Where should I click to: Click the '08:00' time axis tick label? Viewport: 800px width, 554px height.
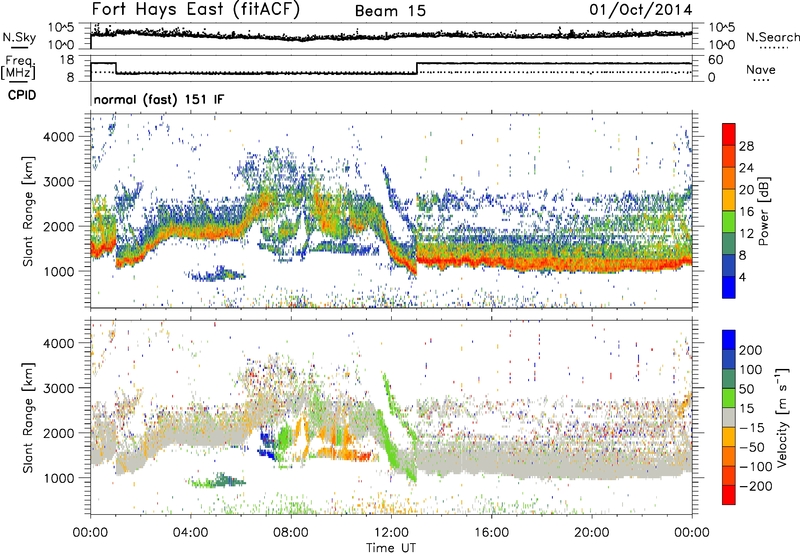coord(290,533)
